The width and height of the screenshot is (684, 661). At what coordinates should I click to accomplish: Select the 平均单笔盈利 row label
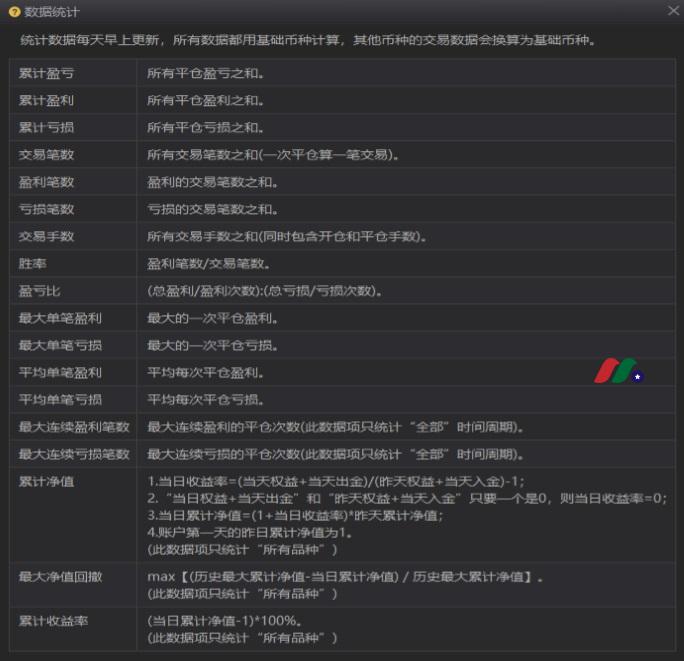tap(60, 372)
